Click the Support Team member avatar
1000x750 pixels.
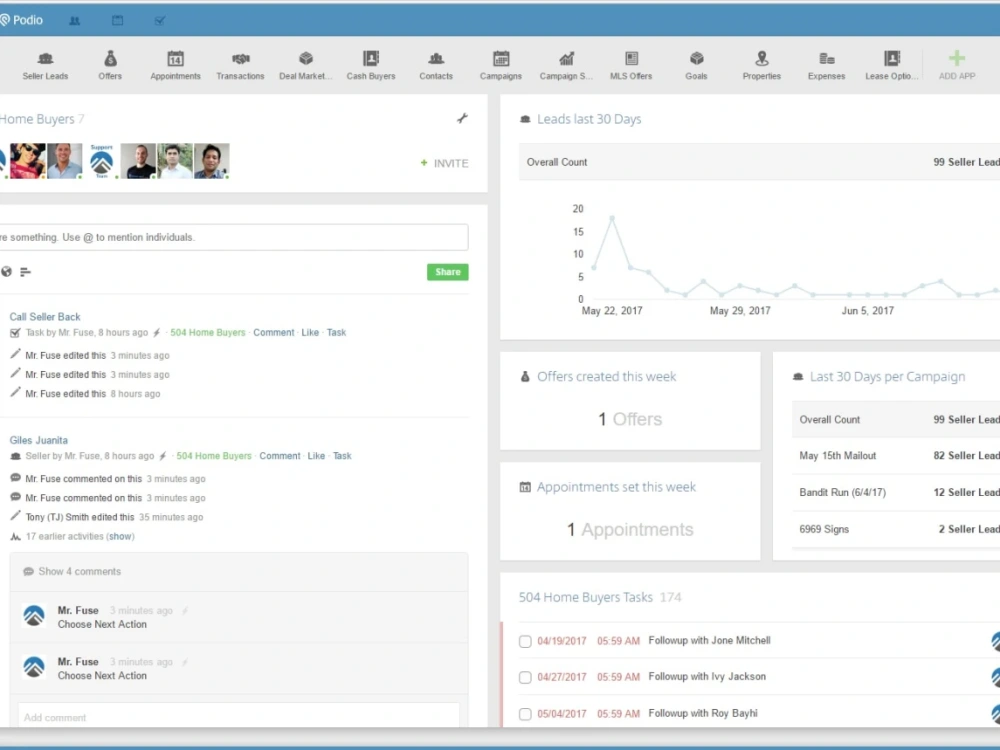[x=101, y=161]
